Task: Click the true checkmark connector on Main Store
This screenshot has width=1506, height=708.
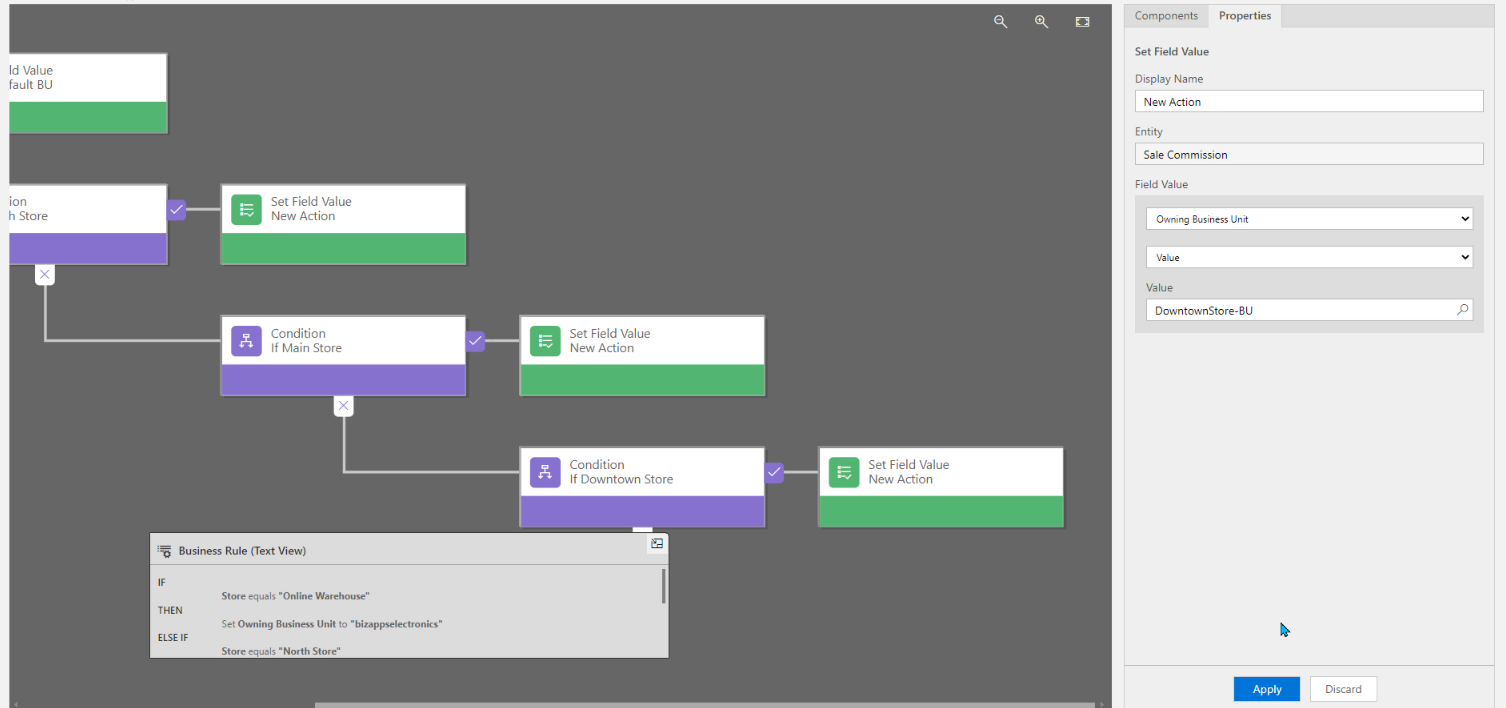Action: pos(476,341)
